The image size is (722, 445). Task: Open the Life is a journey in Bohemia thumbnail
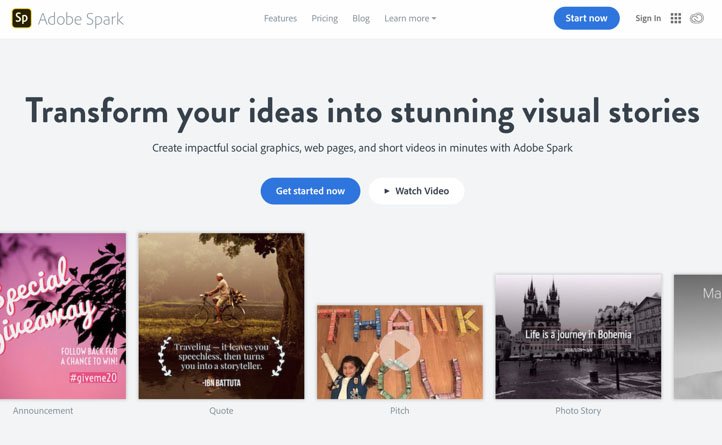coord(578,337)
